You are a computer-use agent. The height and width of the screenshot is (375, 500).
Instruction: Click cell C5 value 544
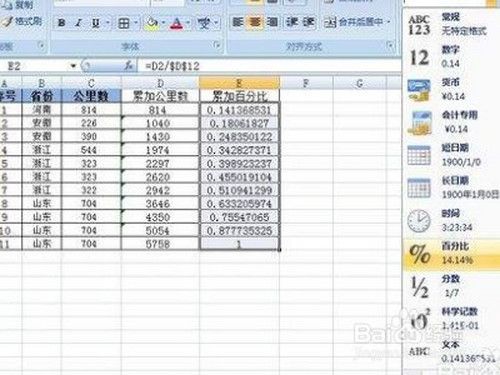(92, 150)
